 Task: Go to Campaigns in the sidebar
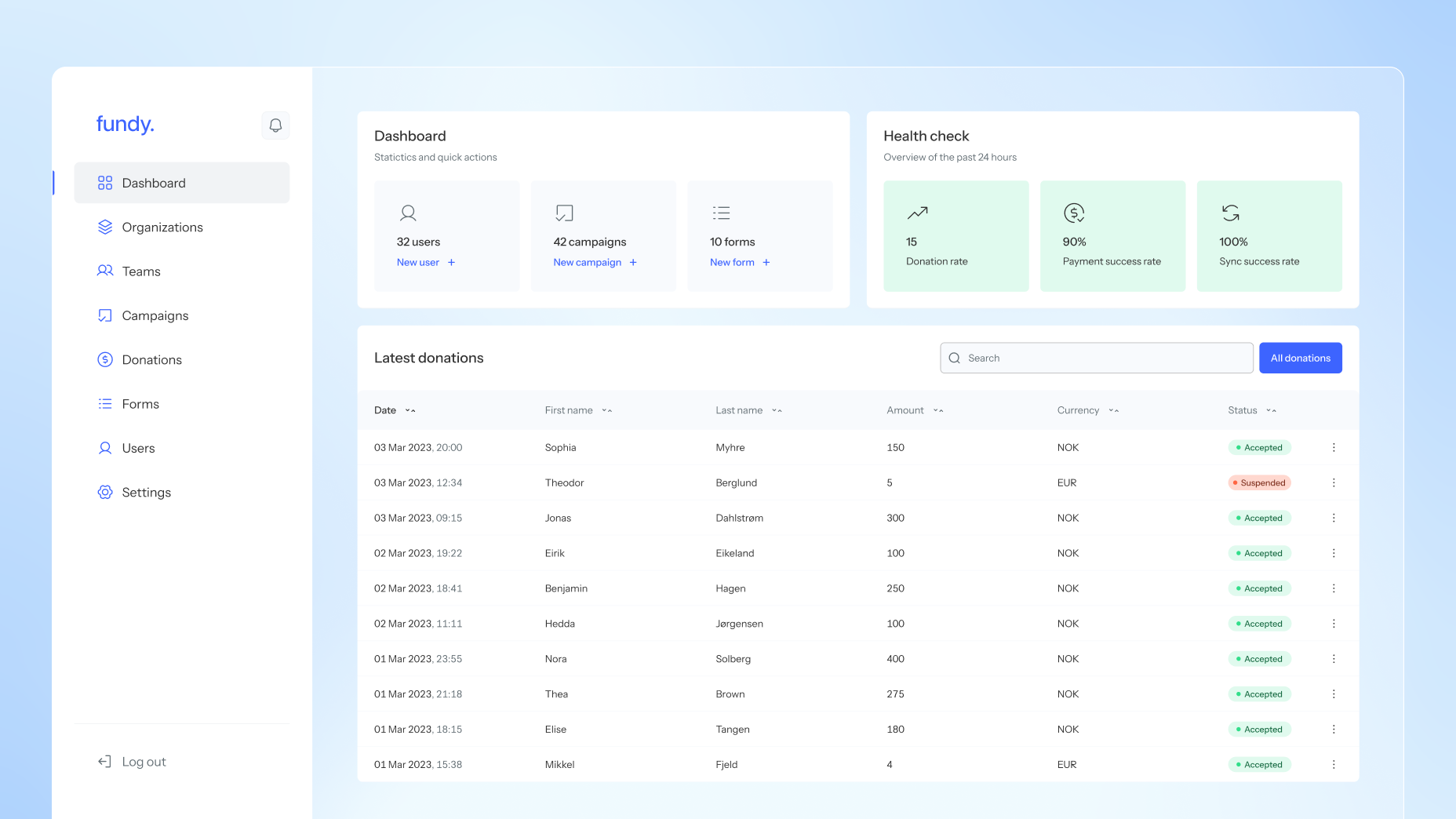[x=155, y=316]
